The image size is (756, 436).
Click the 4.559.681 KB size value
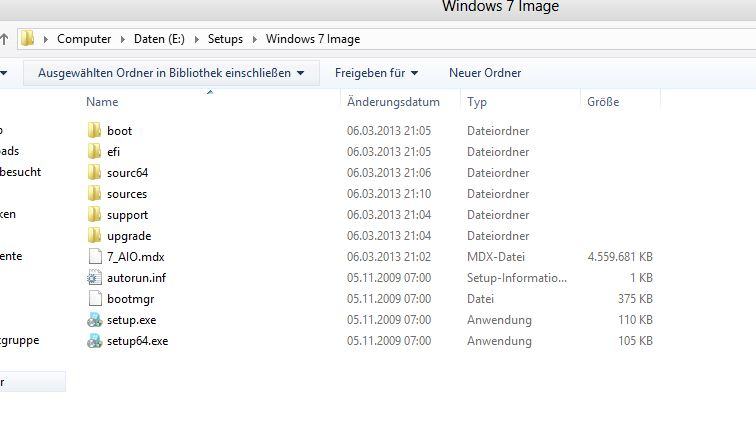(x=620, y=257)
